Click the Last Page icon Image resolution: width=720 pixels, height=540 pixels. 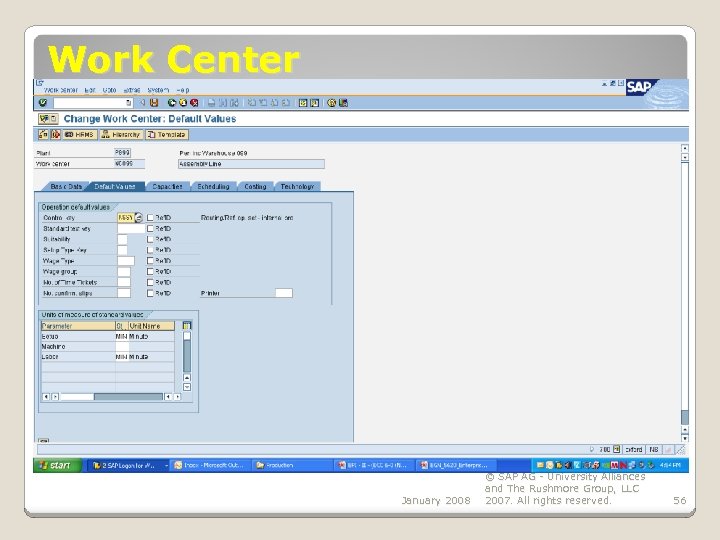285,103
